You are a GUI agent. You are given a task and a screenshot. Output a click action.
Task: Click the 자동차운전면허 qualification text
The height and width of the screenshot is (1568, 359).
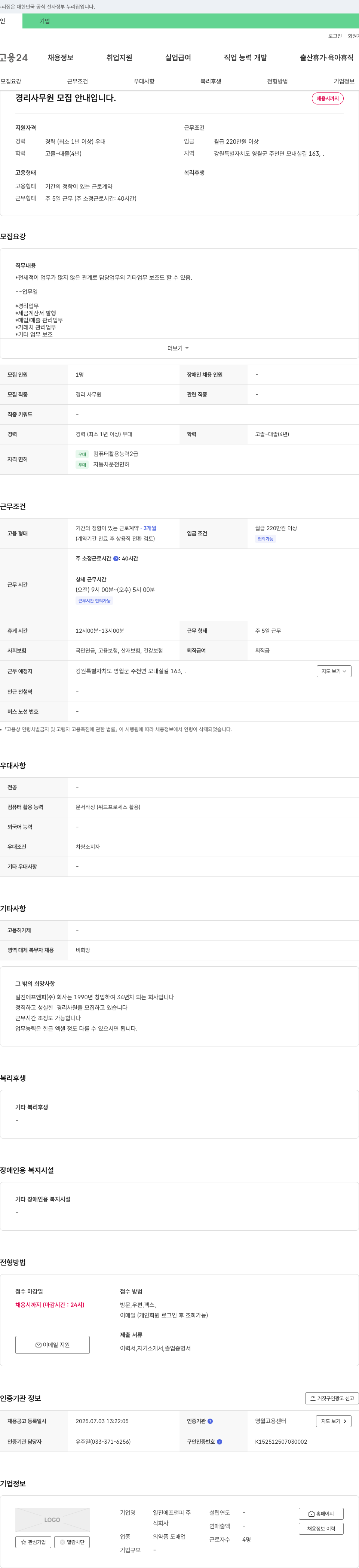[x=111, y=464]
